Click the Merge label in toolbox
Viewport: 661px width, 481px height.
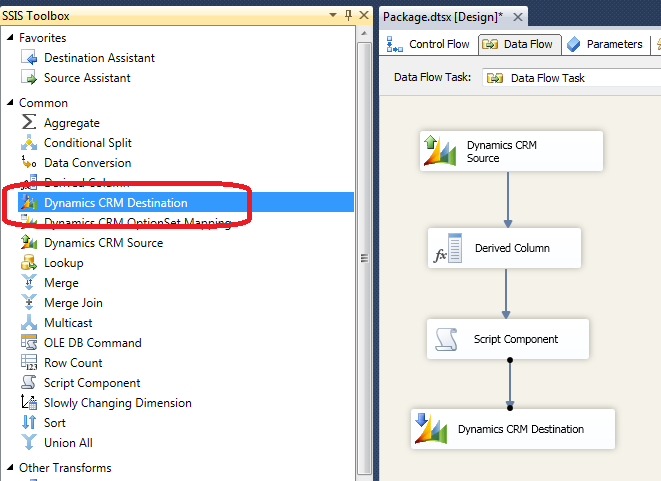(62, 283)
